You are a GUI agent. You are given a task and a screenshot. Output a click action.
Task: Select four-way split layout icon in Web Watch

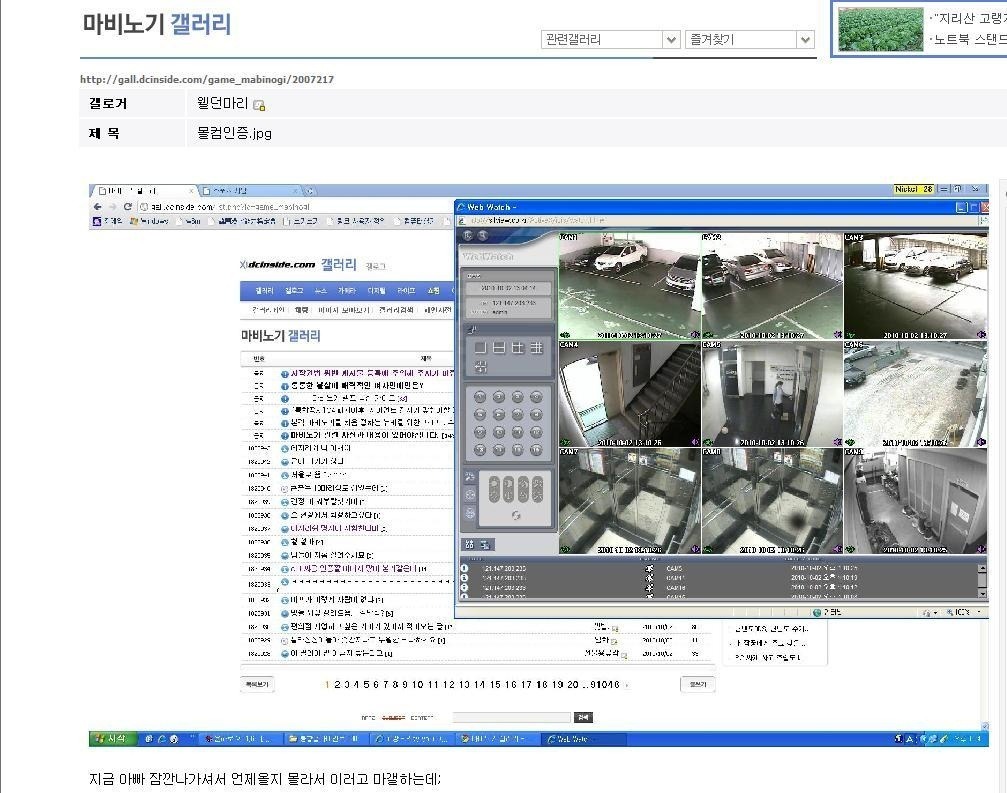[518, 348]
